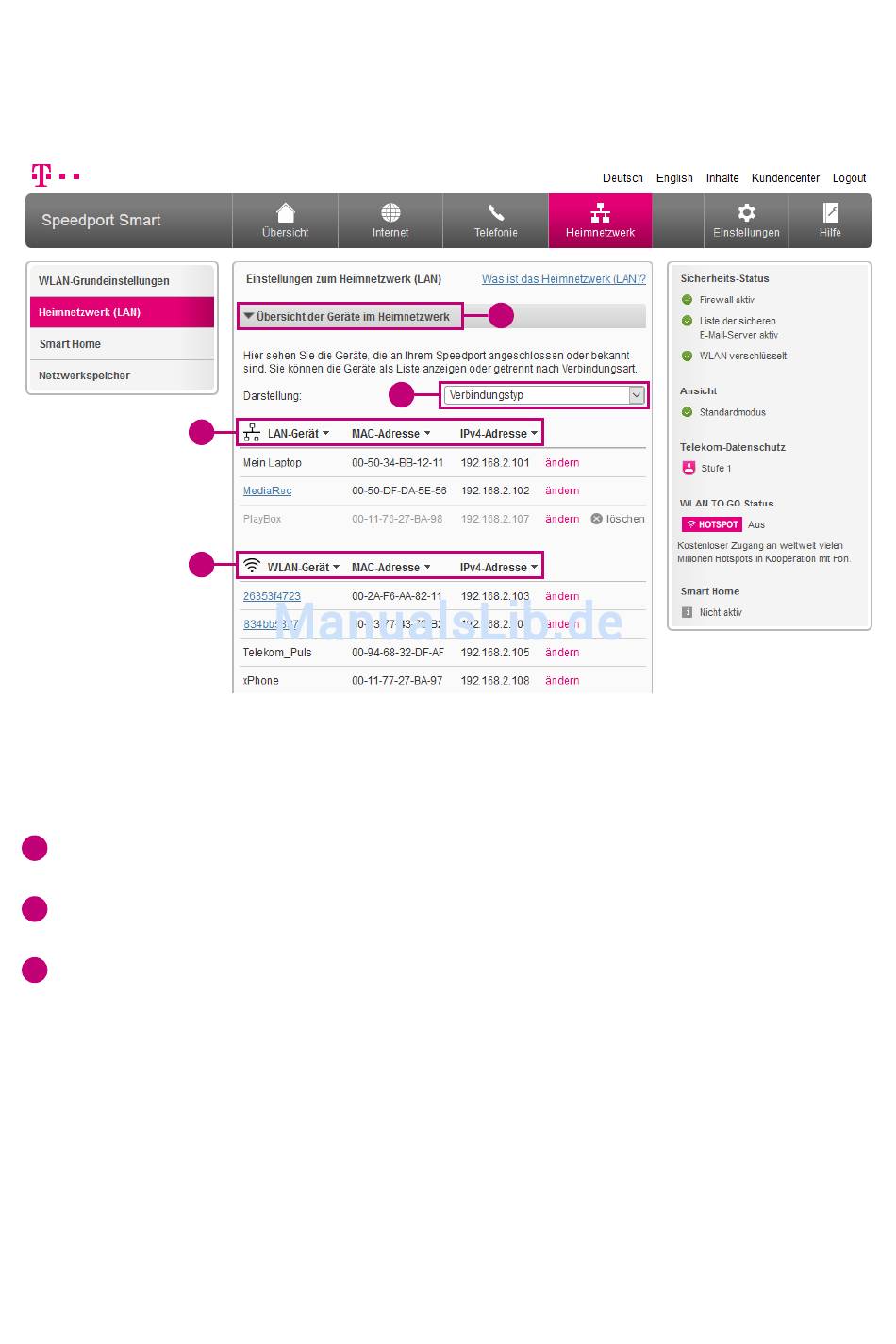This screenshot has width=896, height=1344.
Task: Click löschen for PlayBox
Action: [625, 519]
